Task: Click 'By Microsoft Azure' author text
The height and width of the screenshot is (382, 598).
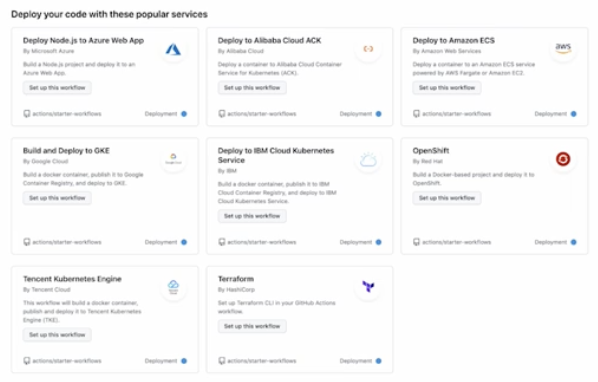Action: (x=48, y=51)
